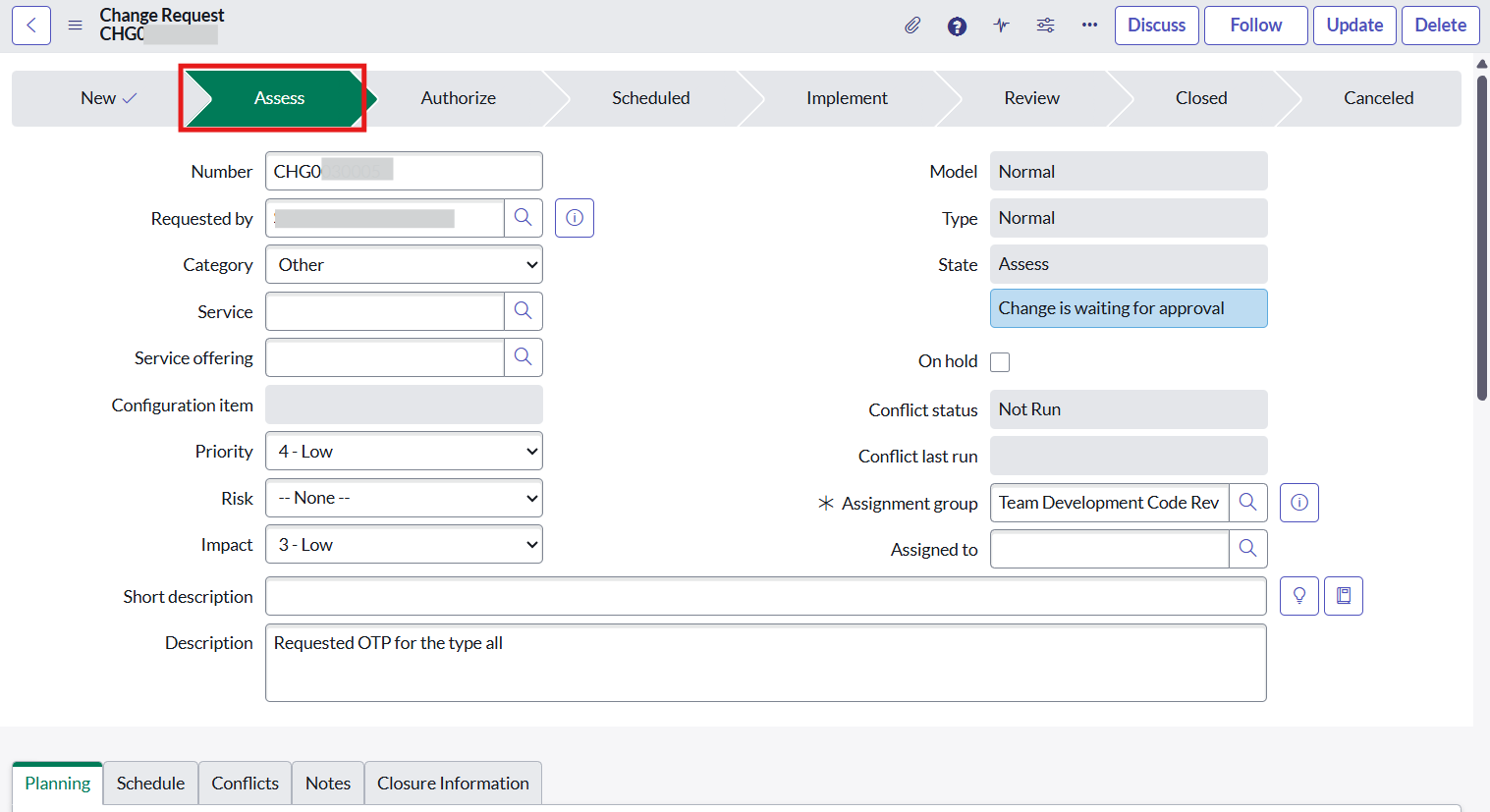Go back using the left chevron button

(x=31, y=26)
